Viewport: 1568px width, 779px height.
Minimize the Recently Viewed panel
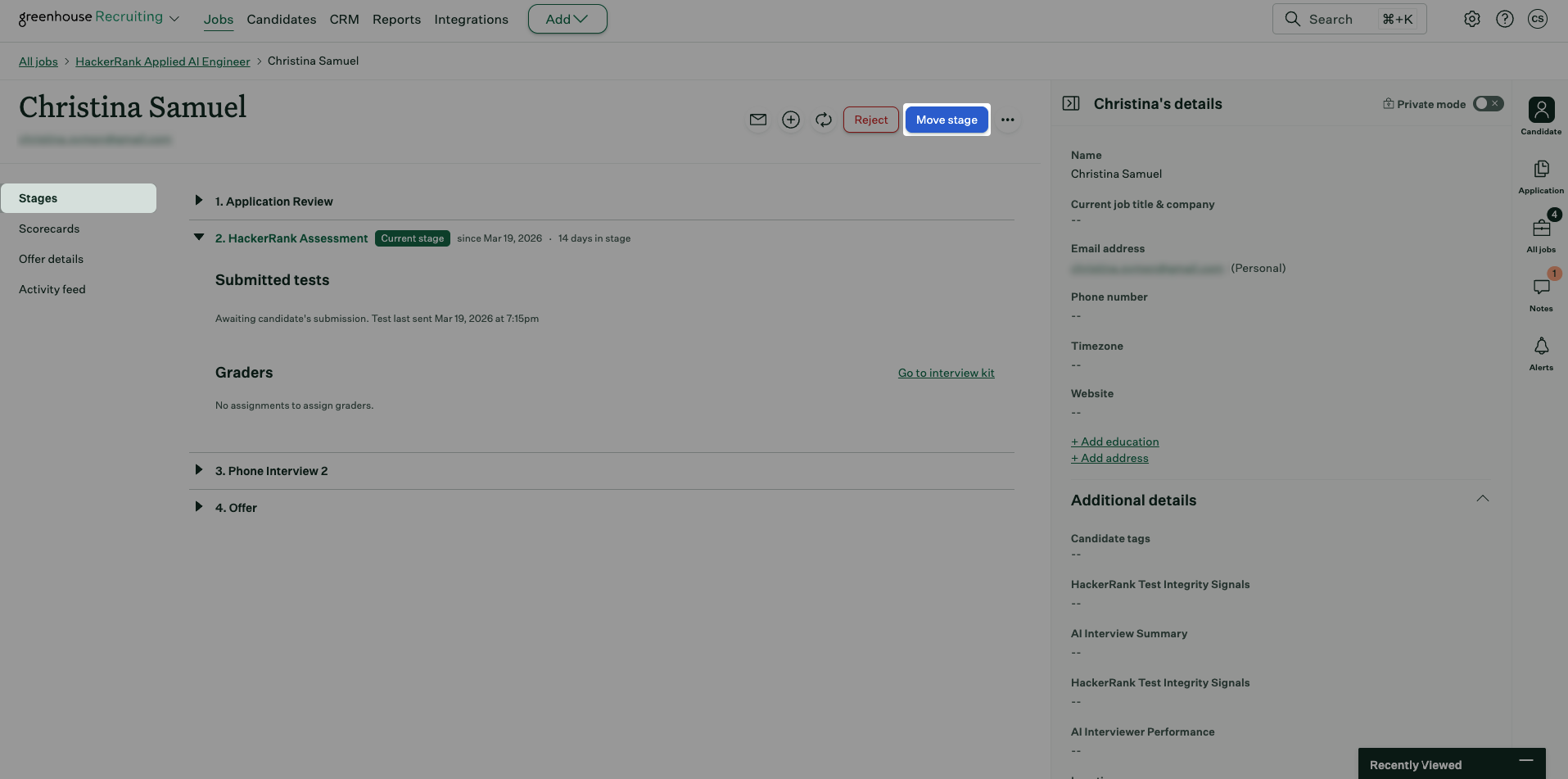[x=1526, y=761]
